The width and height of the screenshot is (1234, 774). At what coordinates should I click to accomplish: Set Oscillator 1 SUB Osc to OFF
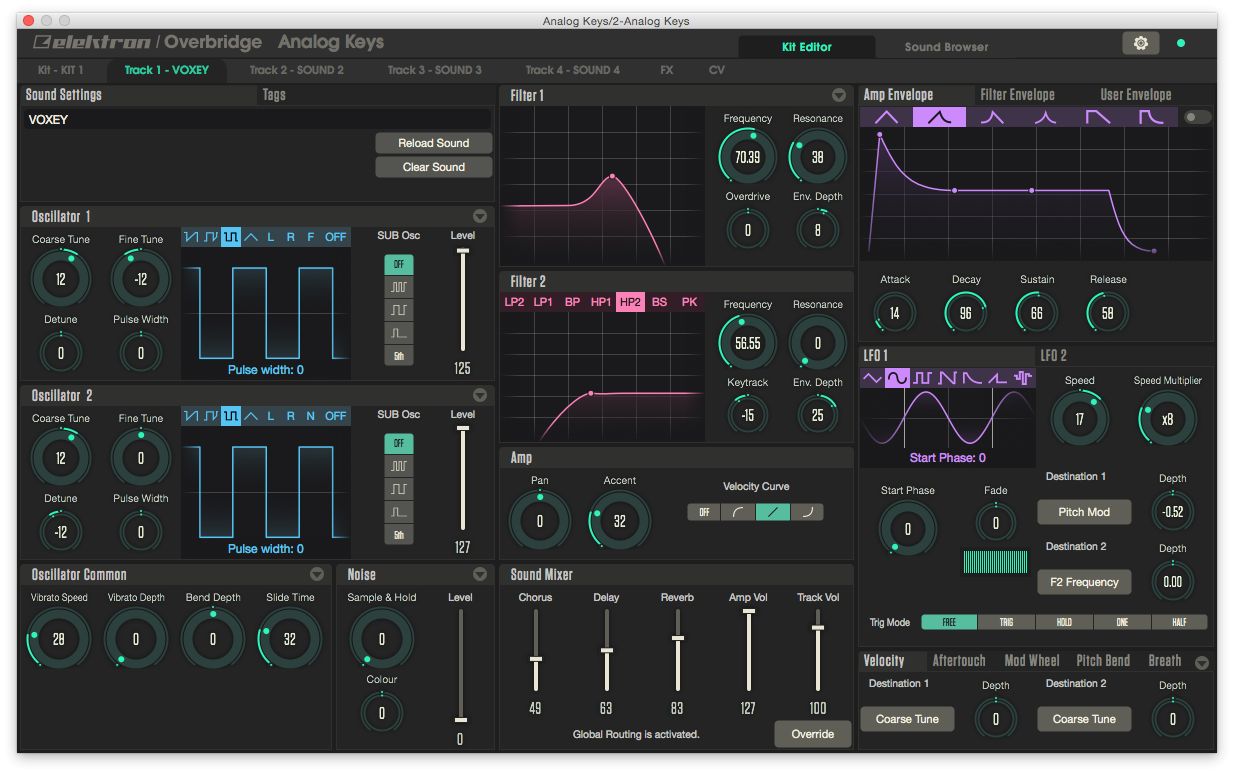pyautogui.click(x=398, y=264)
